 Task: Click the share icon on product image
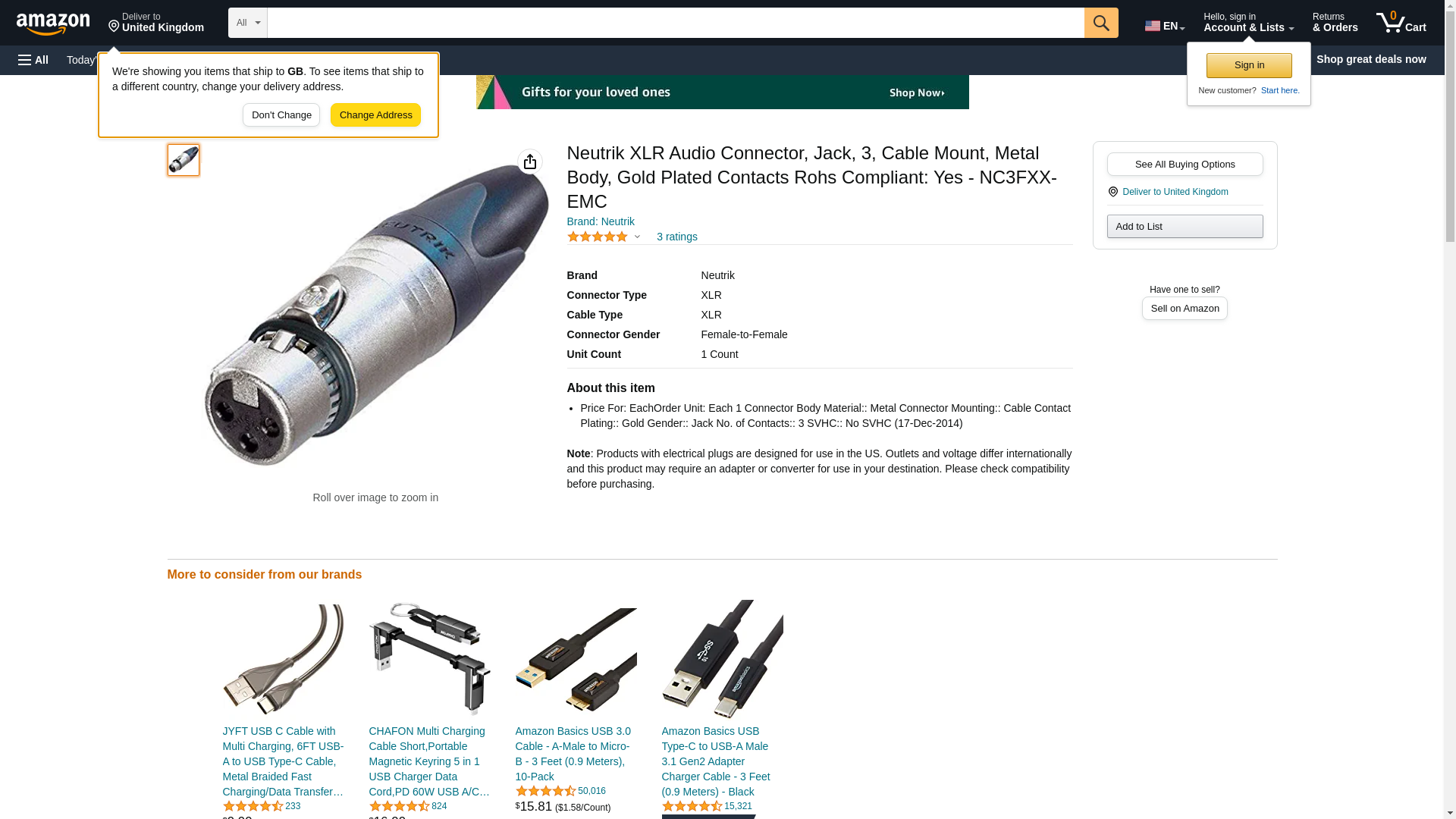point(530,162)
